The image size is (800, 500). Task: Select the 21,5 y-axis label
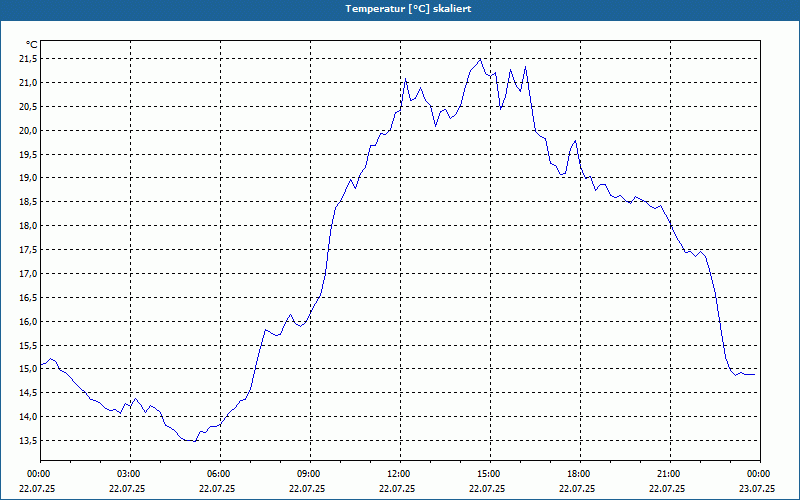(29, 59)
